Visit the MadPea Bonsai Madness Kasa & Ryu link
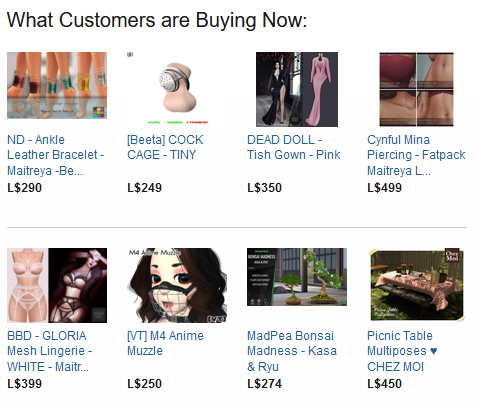Screen dimensions: 477x409 pos(292,351)
